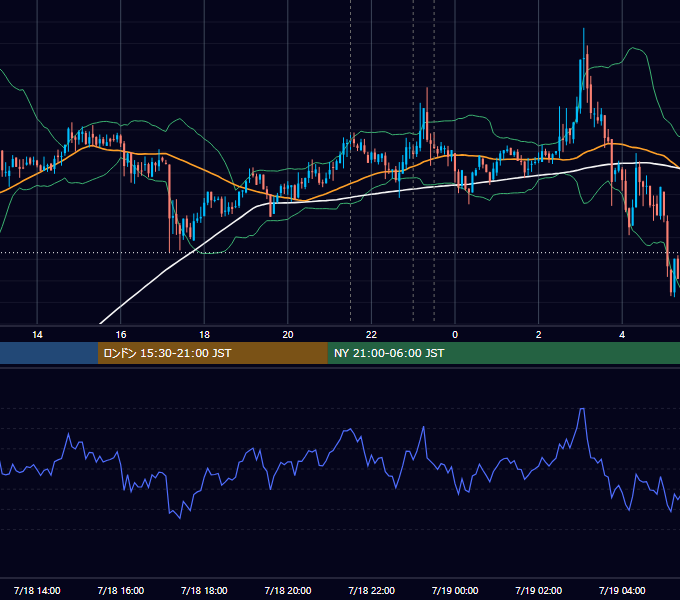Click the 2 hour label on the axis

(x=539, y=335)
